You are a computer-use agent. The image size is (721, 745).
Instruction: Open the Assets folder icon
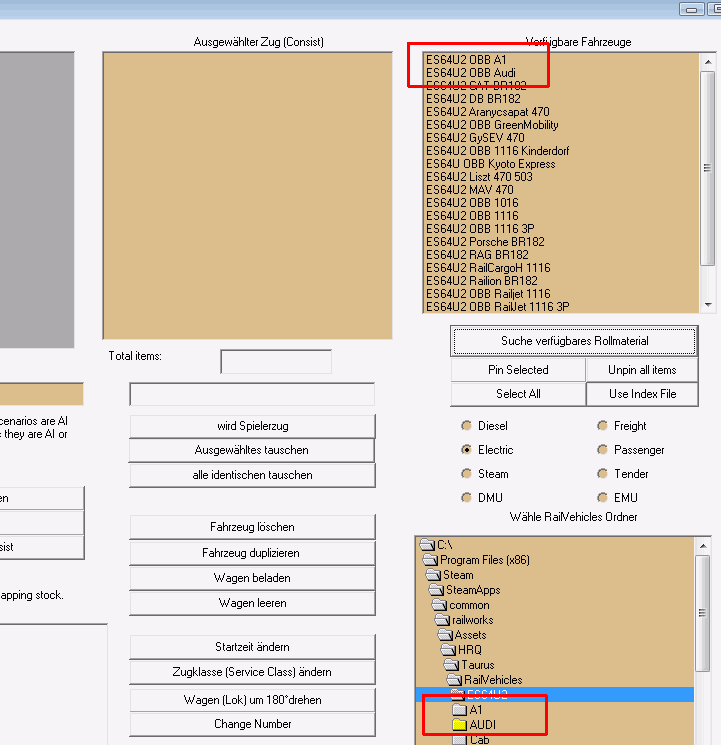point(444,635)
